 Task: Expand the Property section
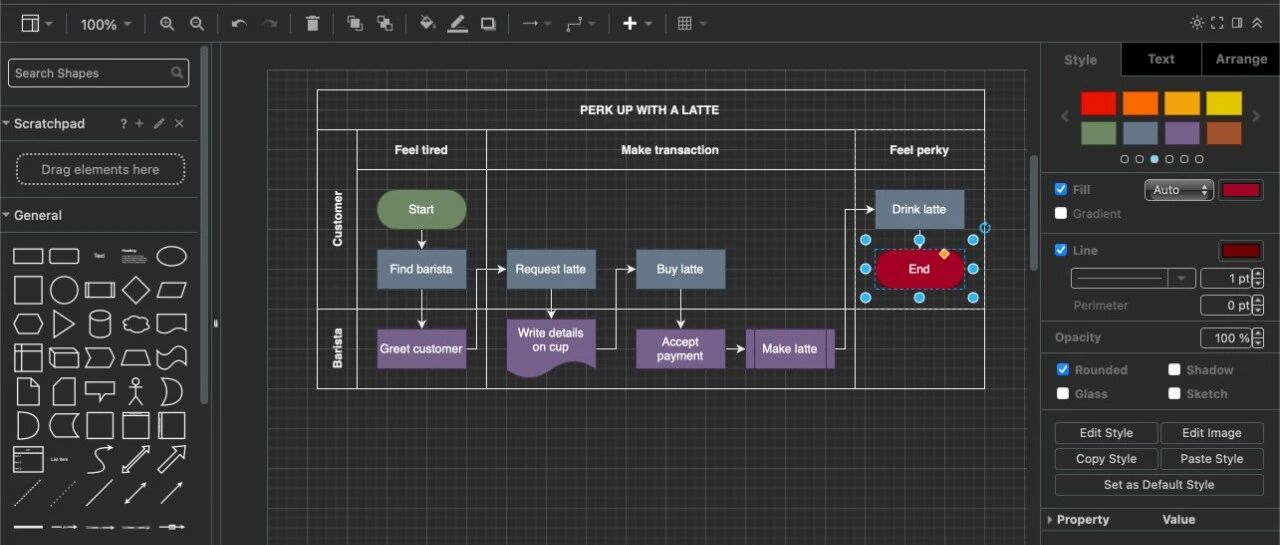1049,519
